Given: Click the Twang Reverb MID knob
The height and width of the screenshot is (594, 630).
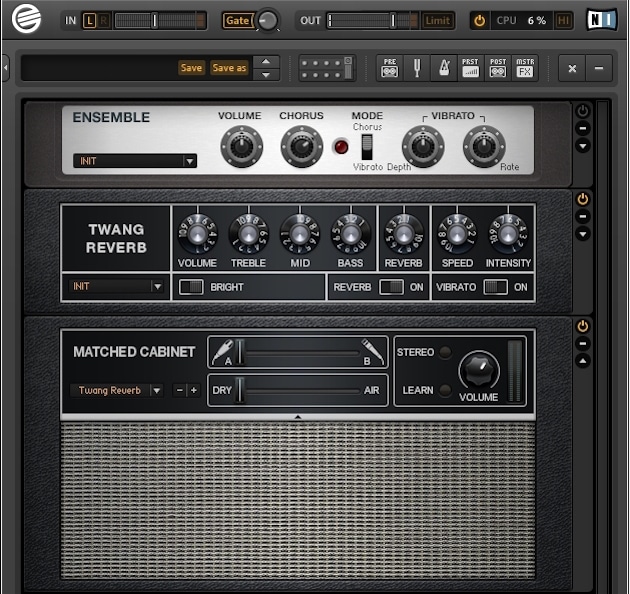Looking at the screenshot, I should point(300,234).
